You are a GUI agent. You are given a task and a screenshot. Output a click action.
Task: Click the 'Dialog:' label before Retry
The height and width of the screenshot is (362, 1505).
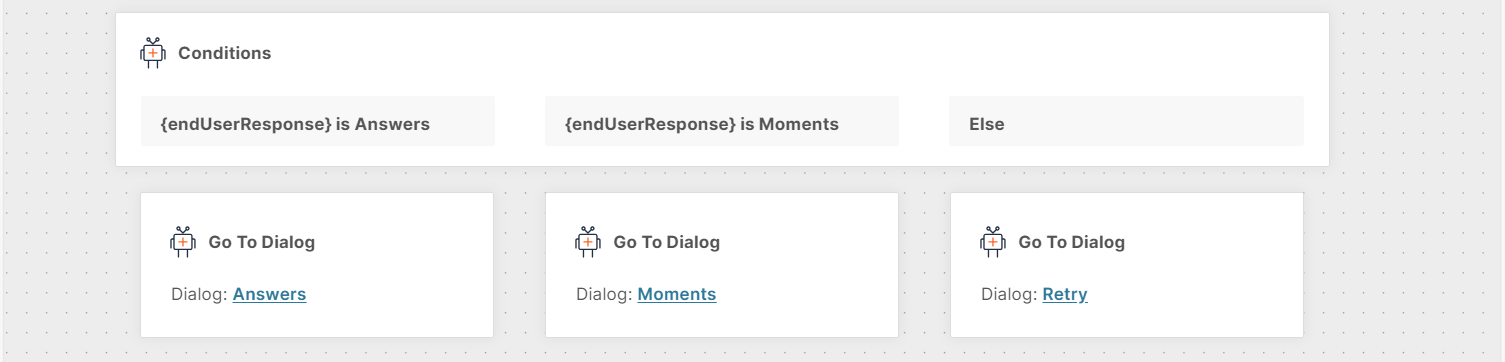[x=1010, y=294]
